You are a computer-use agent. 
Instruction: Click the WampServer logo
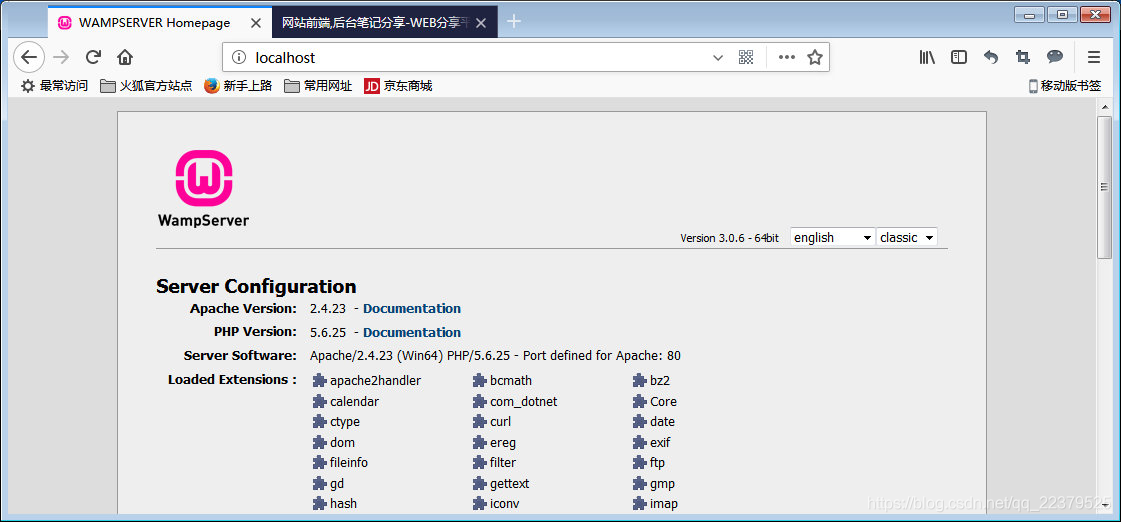(x=204, y=189)
